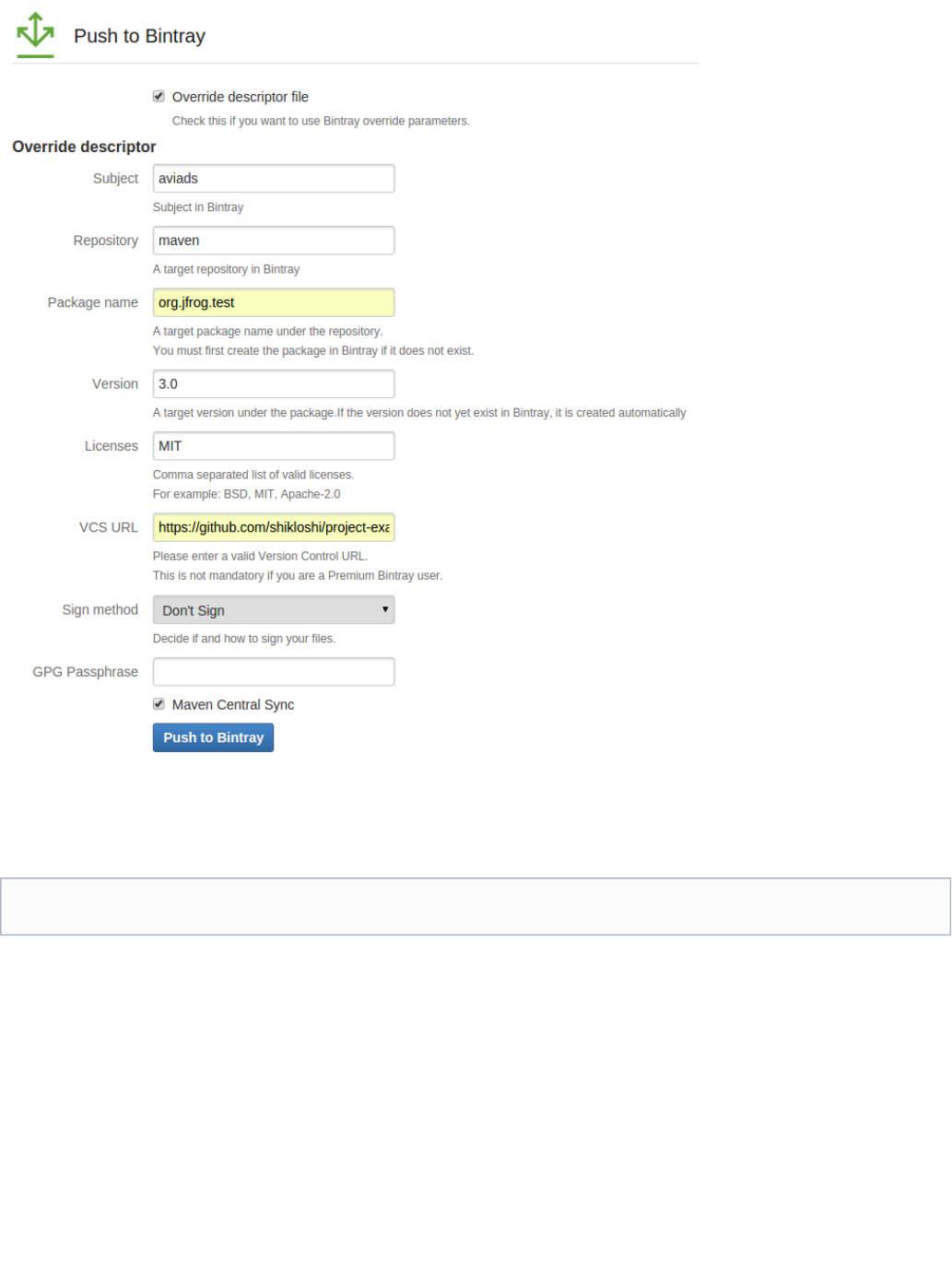Focus the Repository input field
This screenshot has height=1283, width=952.
(x=274, y=241)
